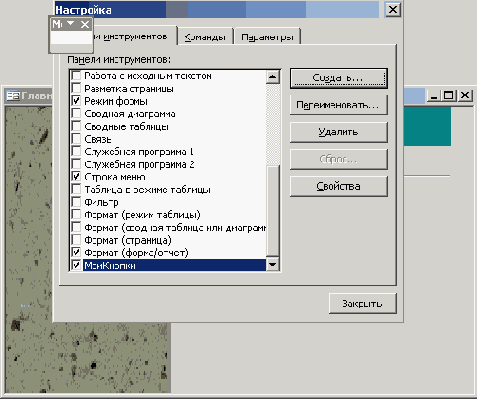Select Строка меню list entry text

coord(115,177)
